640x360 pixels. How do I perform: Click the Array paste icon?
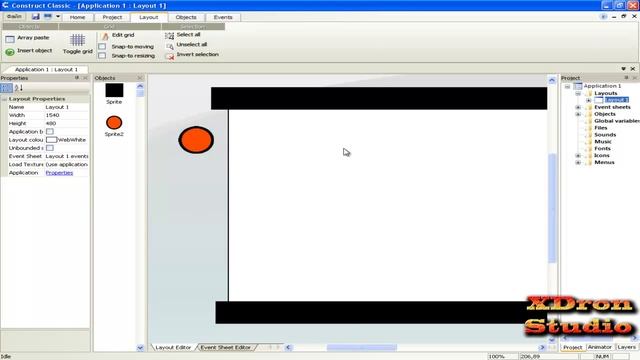10,39
